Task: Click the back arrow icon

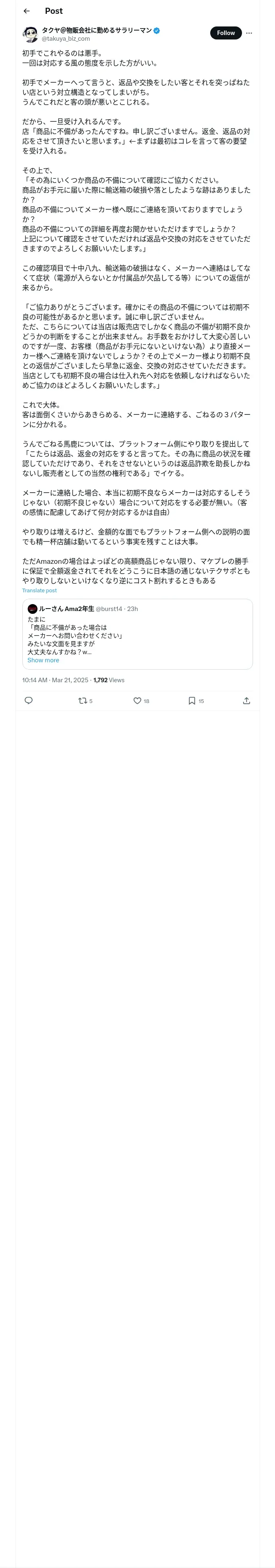Action: [x=26, y=11]
